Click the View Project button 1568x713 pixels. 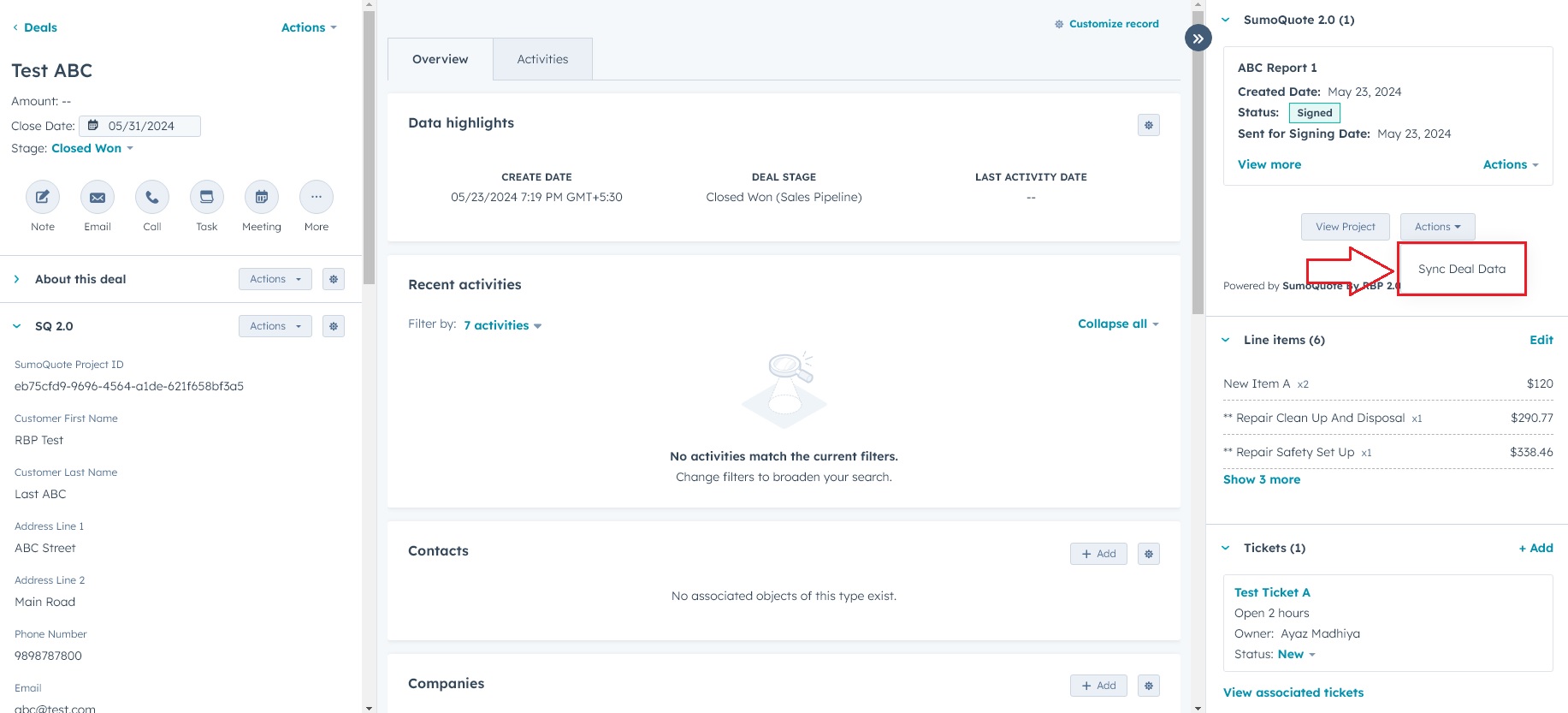point(1346,227)
